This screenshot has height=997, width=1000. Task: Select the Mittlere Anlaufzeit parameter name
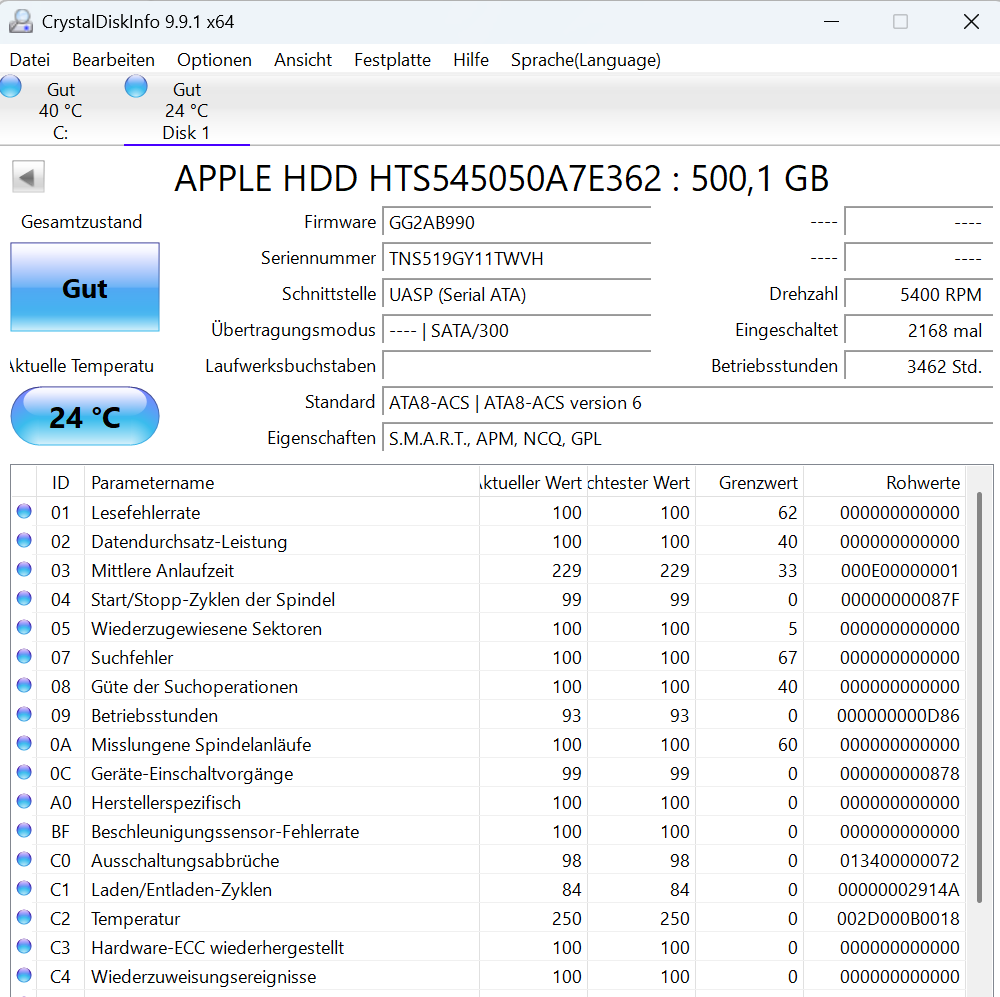pos(163,571)
